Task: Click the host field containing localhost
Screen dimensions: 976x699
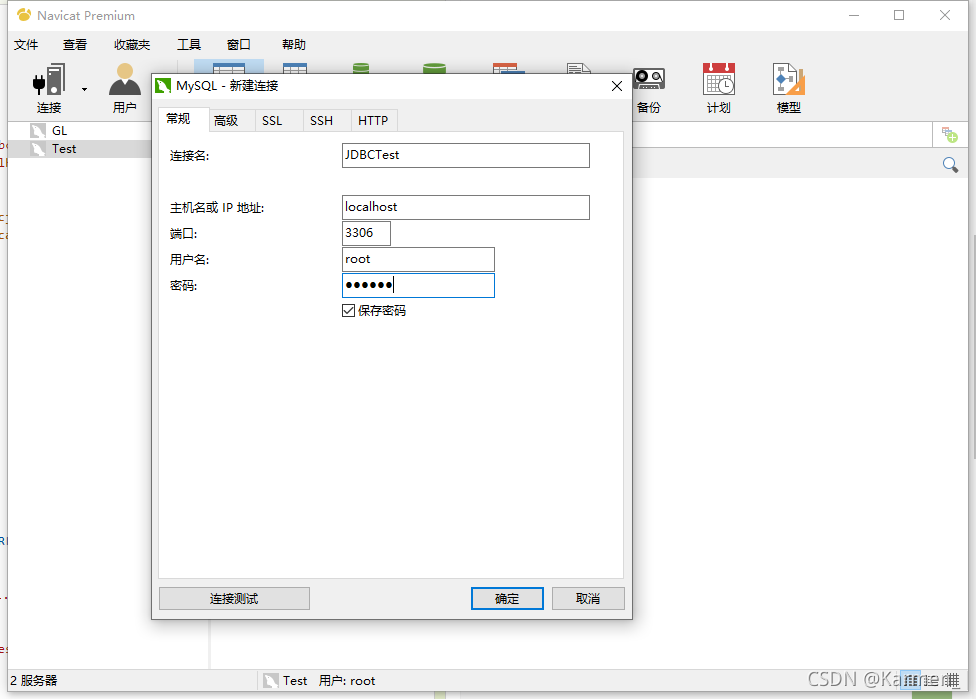Action: (x=466, y=207)
